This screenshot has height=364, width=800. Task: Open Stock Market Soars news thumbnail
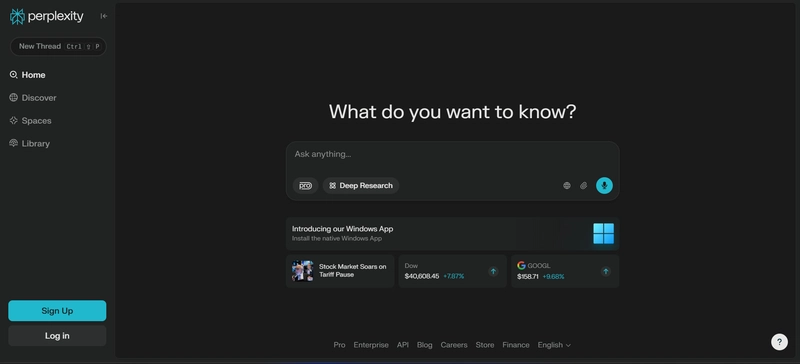pyautogui.click(x=303, y=271)
